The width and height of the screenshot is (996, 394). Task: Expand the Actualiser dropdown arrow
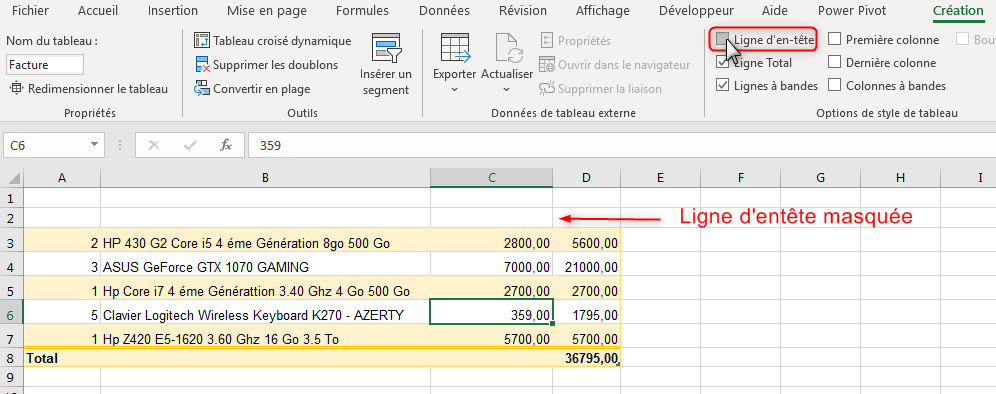(x=507, y=90)
